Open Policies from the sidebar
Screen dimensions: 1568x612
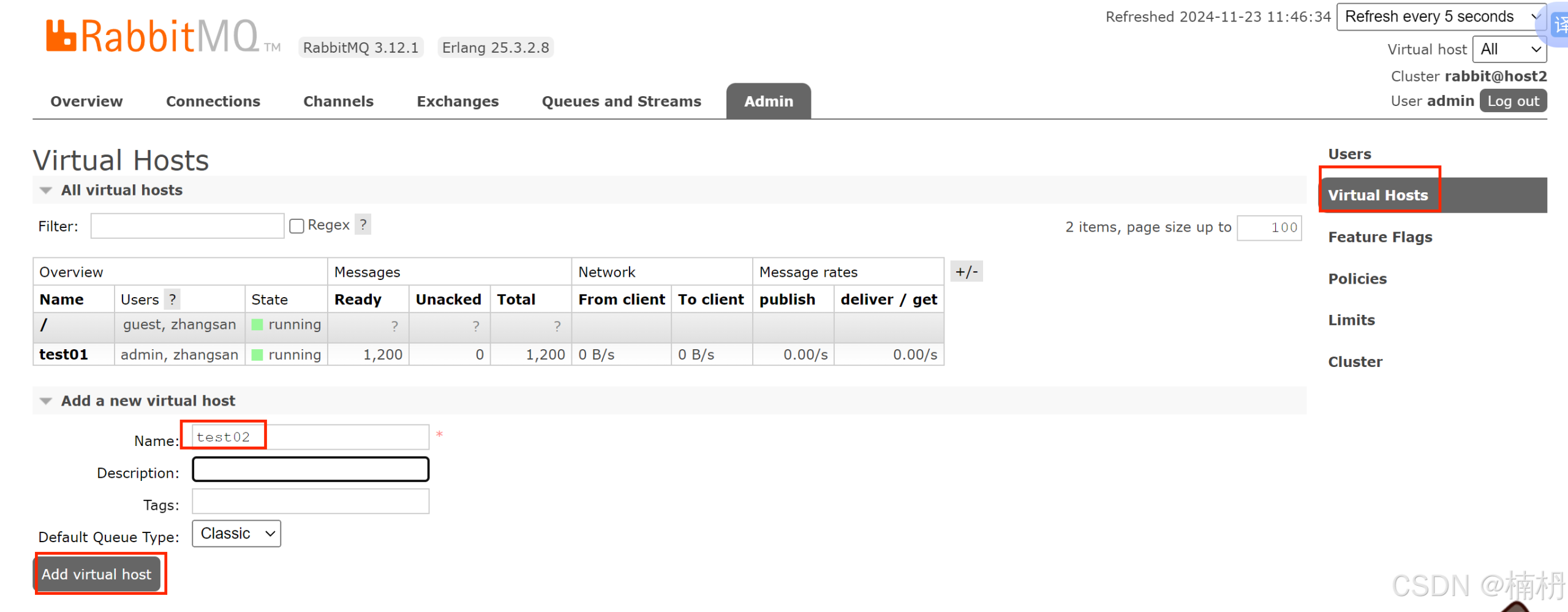[x=1357, y=278]
